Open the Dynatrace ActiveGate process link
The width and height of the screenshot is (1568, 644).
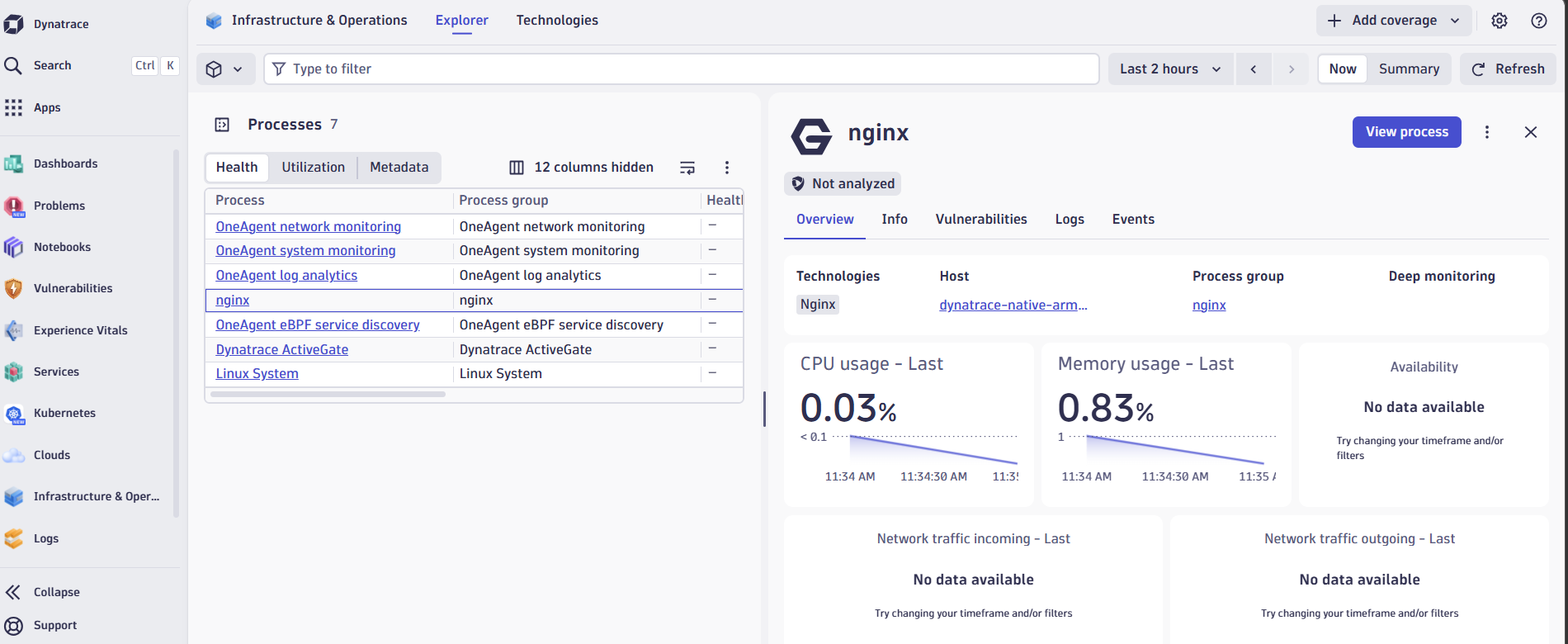point(282,350)
